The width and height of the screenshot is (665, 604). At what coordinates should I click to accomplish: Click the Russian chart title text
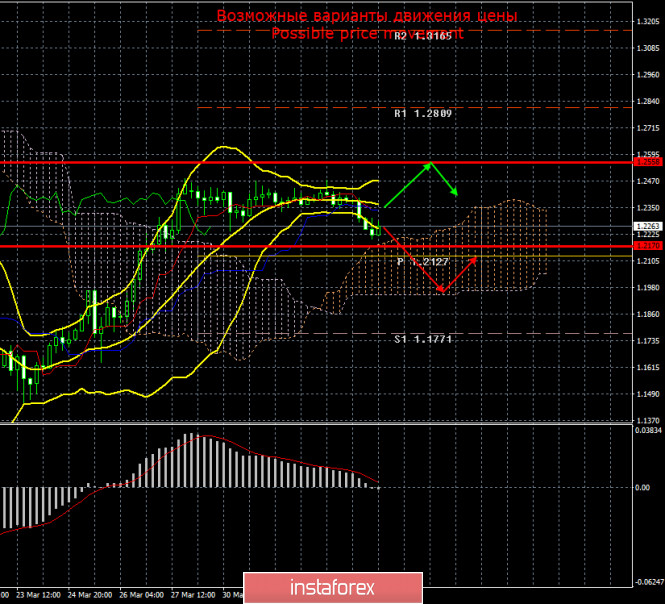[367, 15]
